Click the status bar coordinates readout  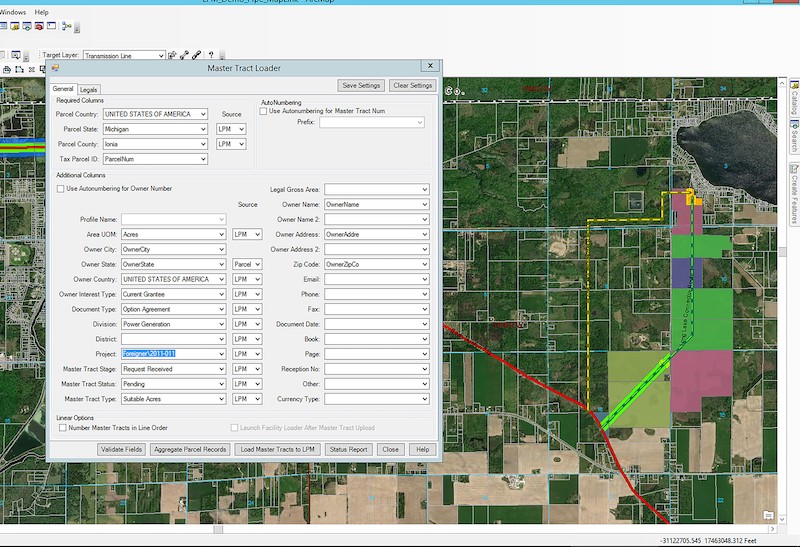pyautogui.click(x=708, y=540)
